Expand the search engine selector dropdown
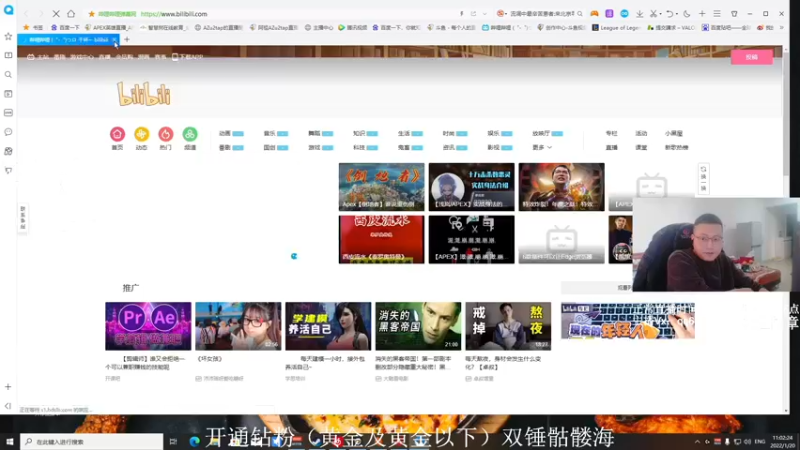800x450 pixels. (506, 14)
